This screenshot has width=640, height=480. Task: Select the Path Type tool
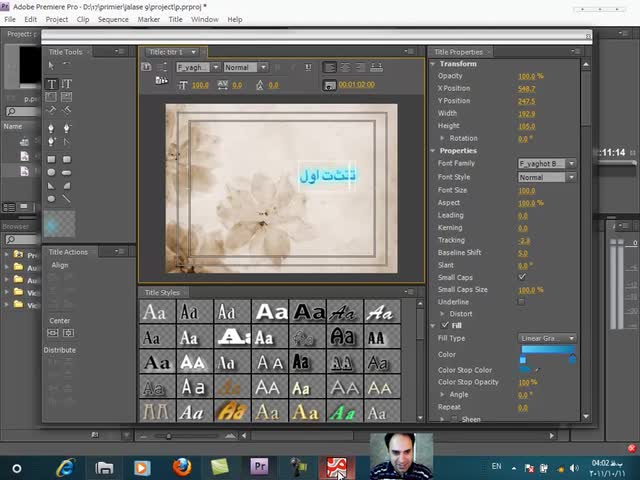point(51,110)
